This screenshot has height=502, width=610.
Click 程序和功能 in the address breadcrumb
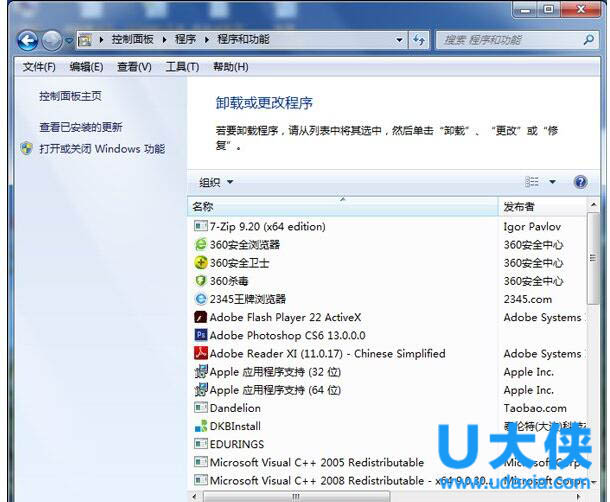[243, 40]
